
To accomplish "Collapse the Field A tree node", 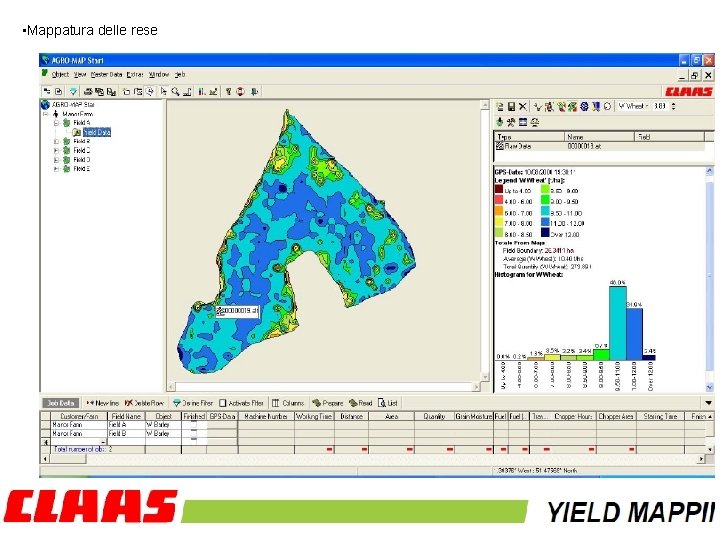I will coord(56,123).
